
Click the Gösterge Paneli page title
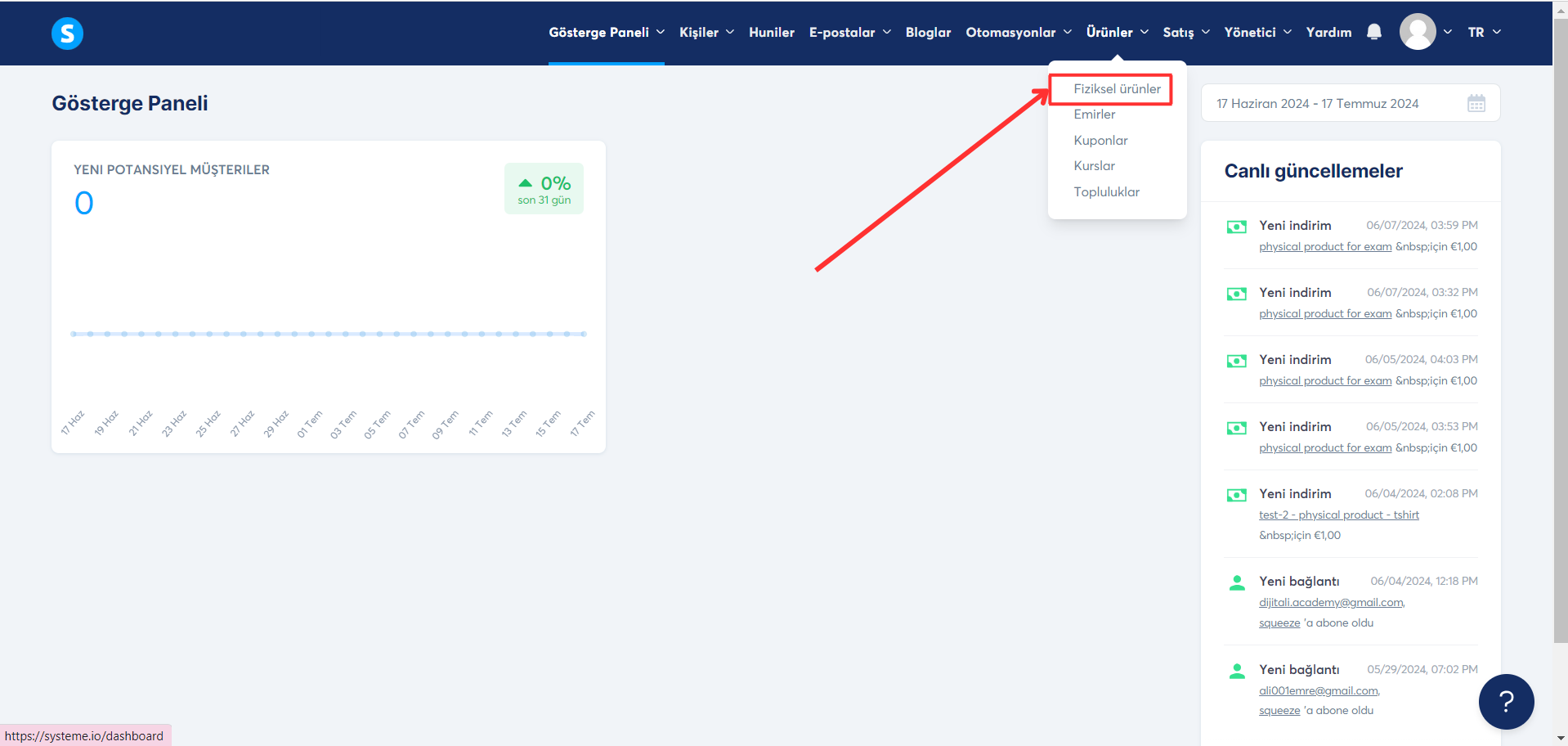pyautogui.click(x=130, y=104)
